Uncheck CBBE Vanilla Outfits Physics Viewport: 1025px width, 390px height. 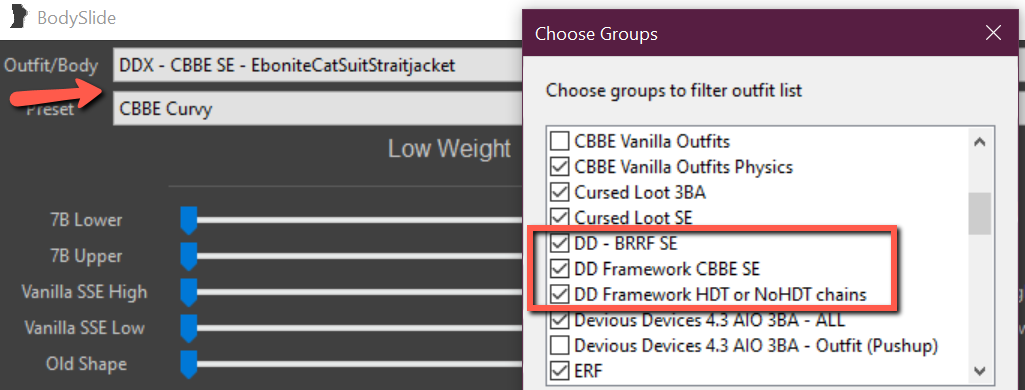559,167
